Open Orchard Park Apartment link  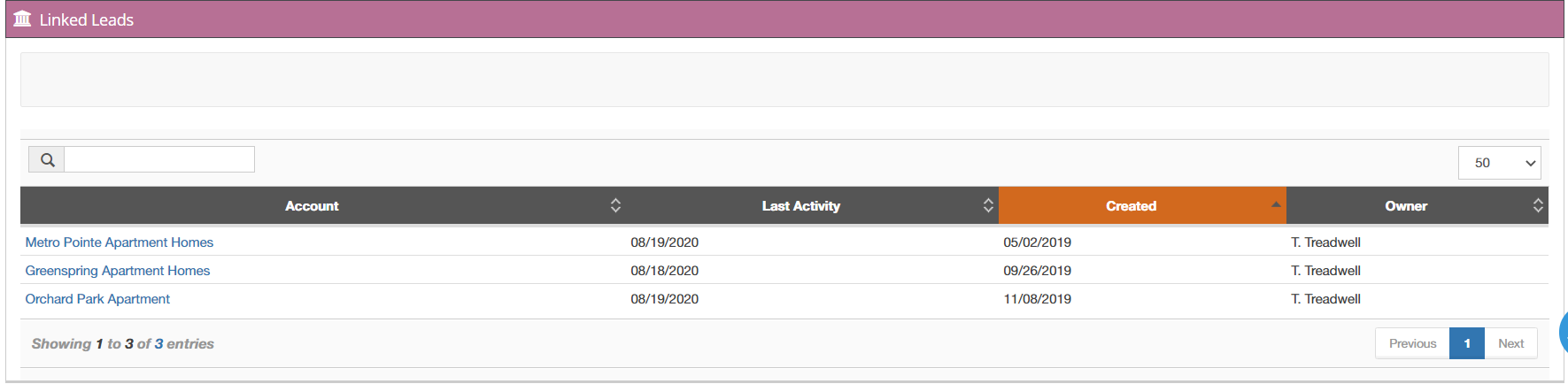click(97, 299)
